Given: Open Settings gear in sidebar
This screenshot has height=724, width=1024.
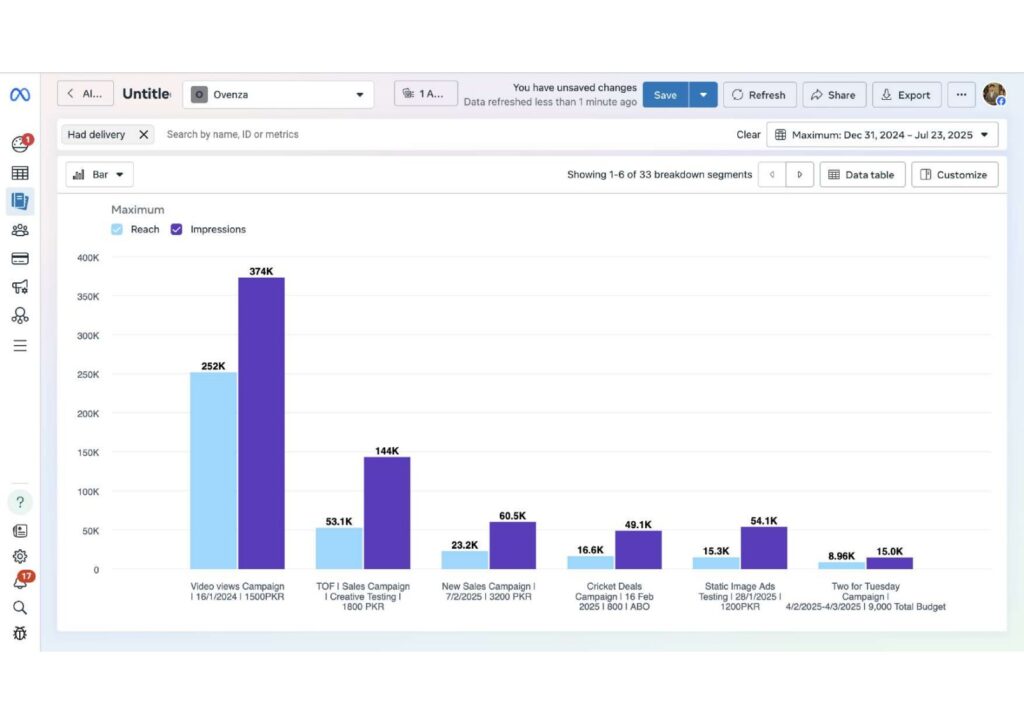Looking at the screenshot, I should point(20,556).
